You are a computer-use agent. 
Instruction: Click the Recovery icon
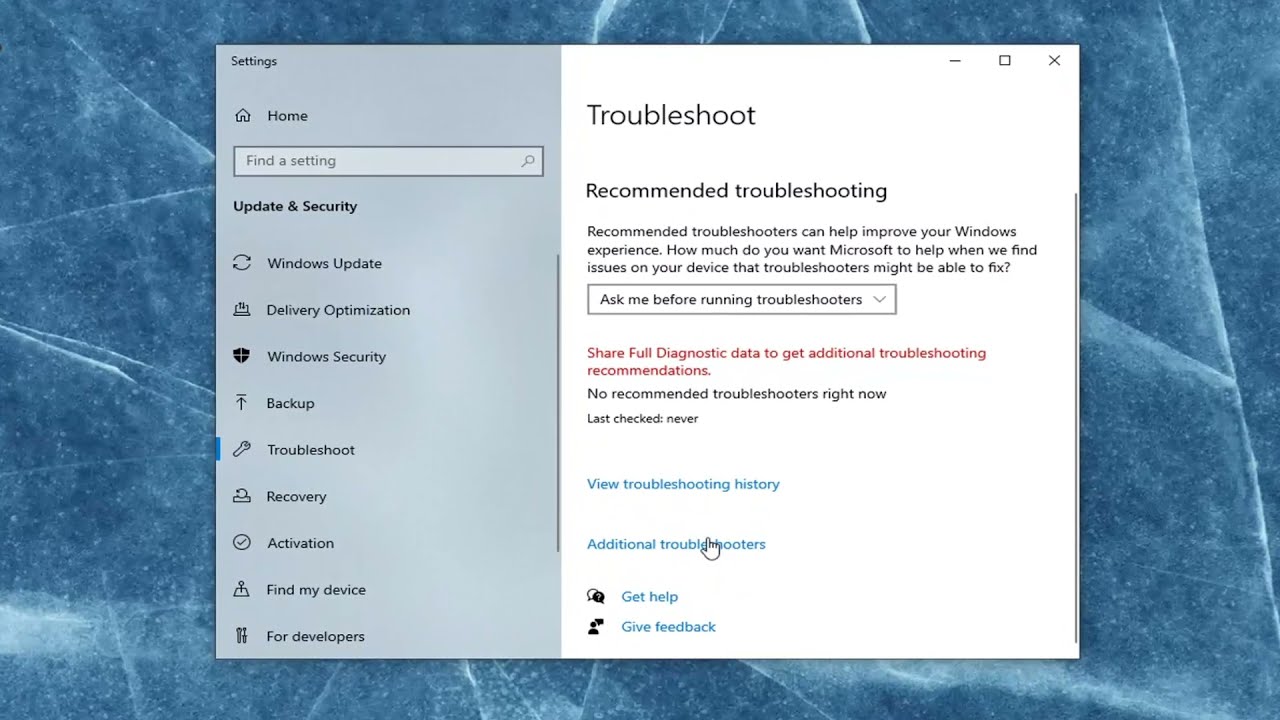tap(242, 496)
